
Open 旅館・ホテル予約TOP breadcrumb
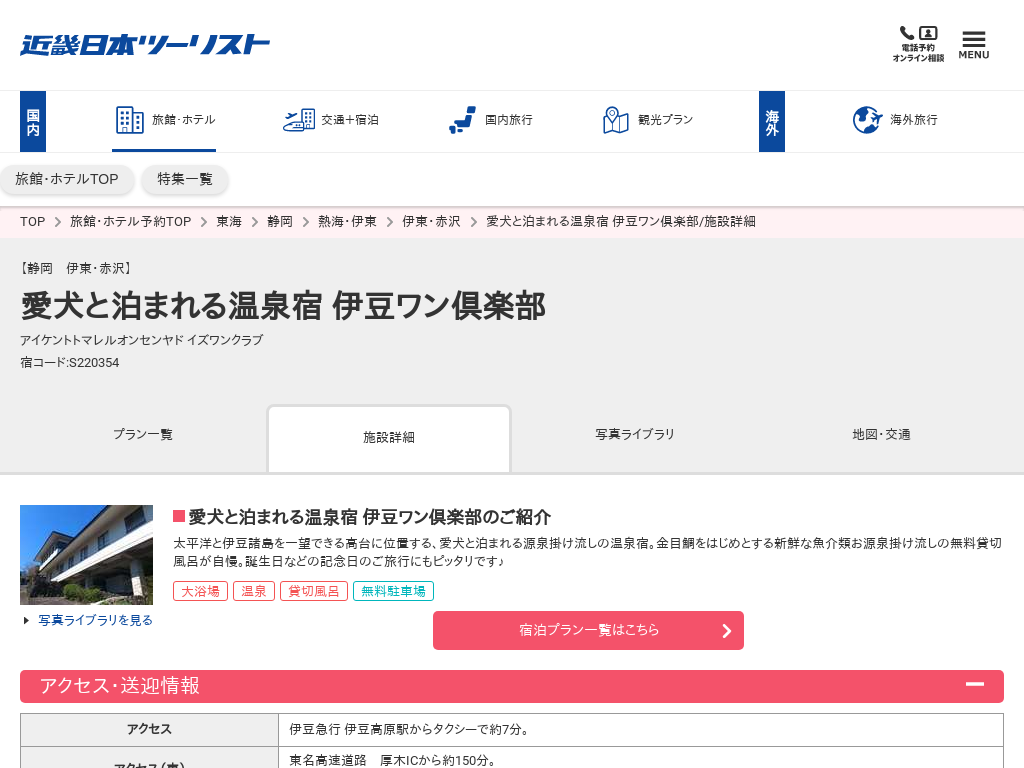pyautogui.click(x=131, y=221)
